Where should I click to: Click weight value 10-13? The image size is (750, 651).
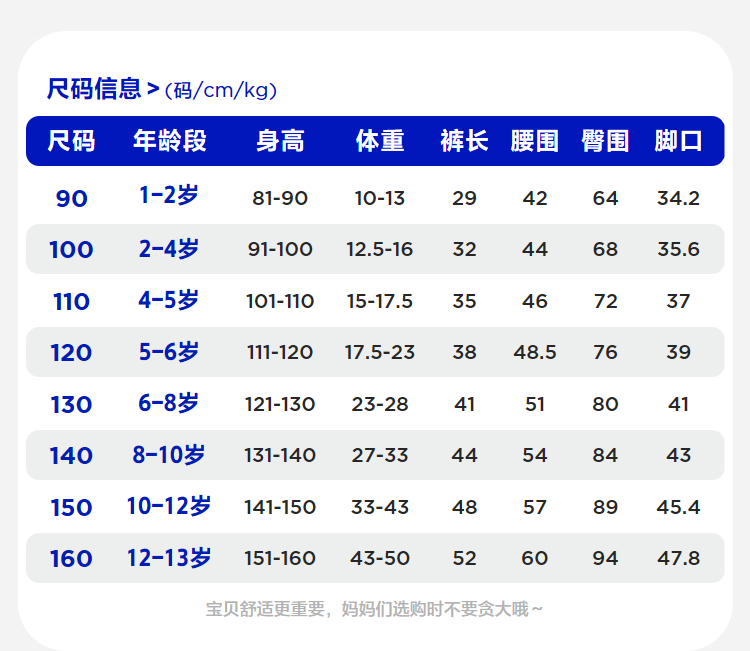380,198
